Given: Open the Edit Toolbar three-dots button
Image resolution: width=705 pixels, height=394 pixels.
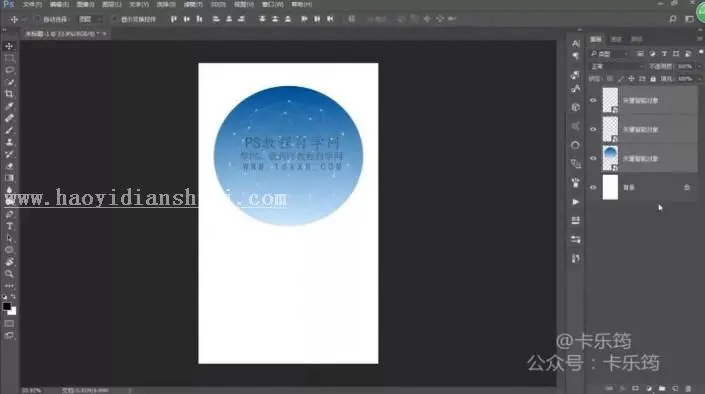Looking at the screenshot, I should pyautogui.click(x=9, y=286).
